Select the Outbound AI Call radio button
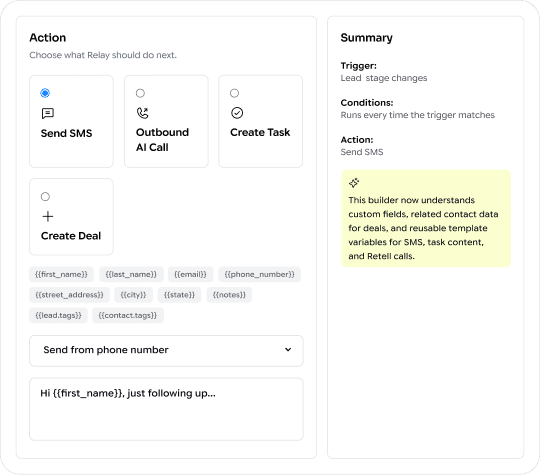This screenshot has height=475, width=540. (140, 93)
